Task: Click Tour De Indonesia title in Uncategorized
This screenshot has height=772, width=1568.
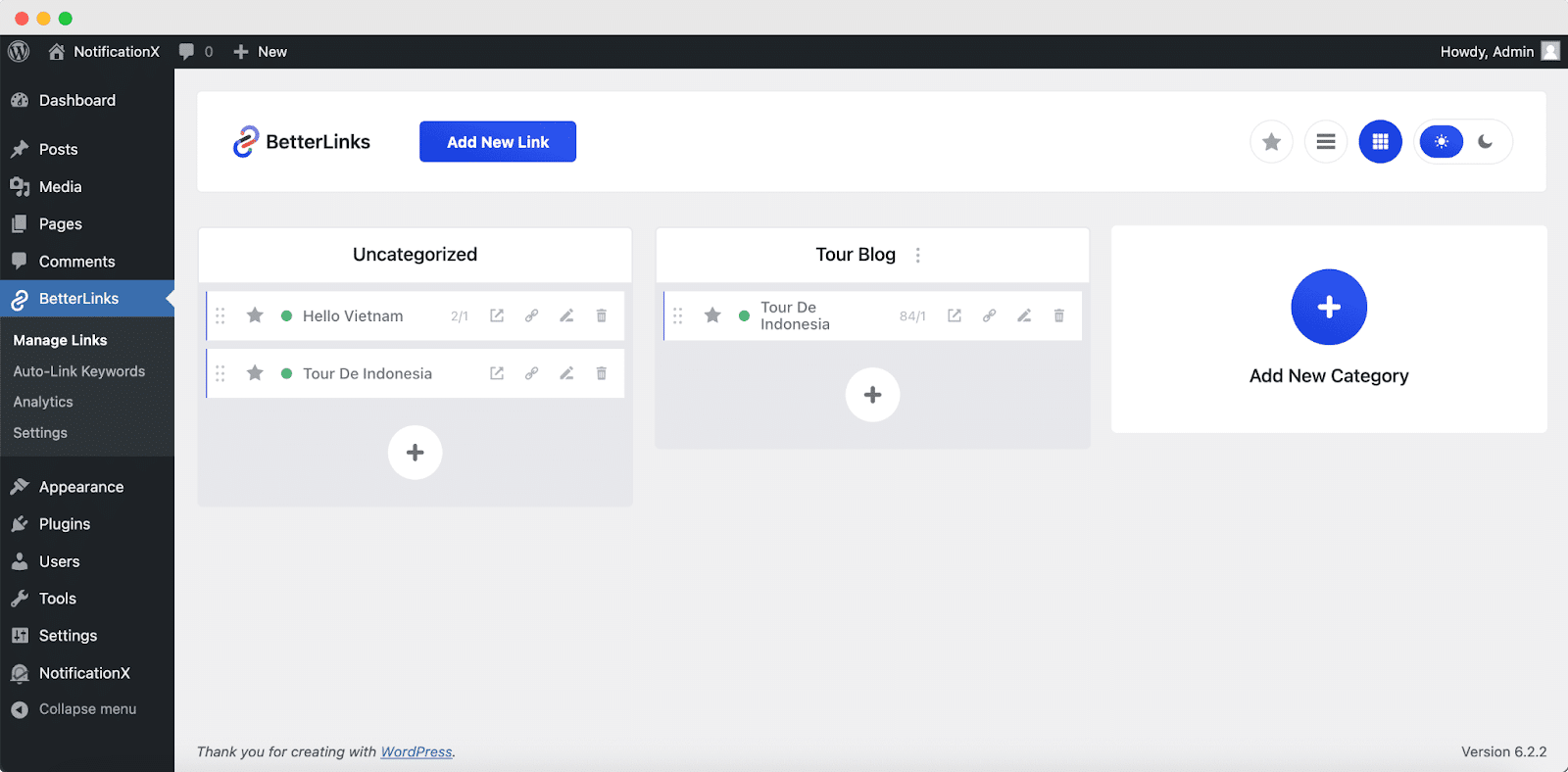Action: tap(367, 373)
